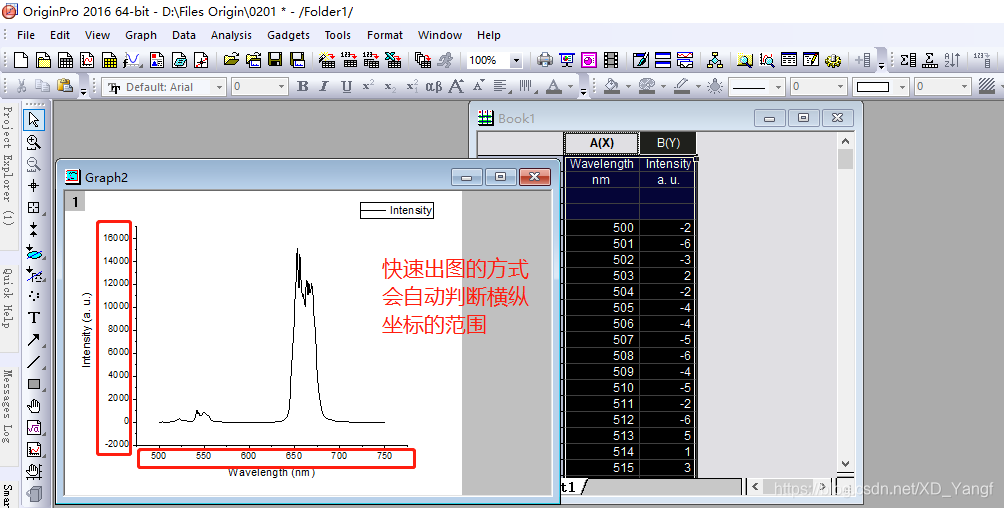The image size is (1004, 508).
Task: Open the Default: Arial font dropdown
Action: coord(220,86)
